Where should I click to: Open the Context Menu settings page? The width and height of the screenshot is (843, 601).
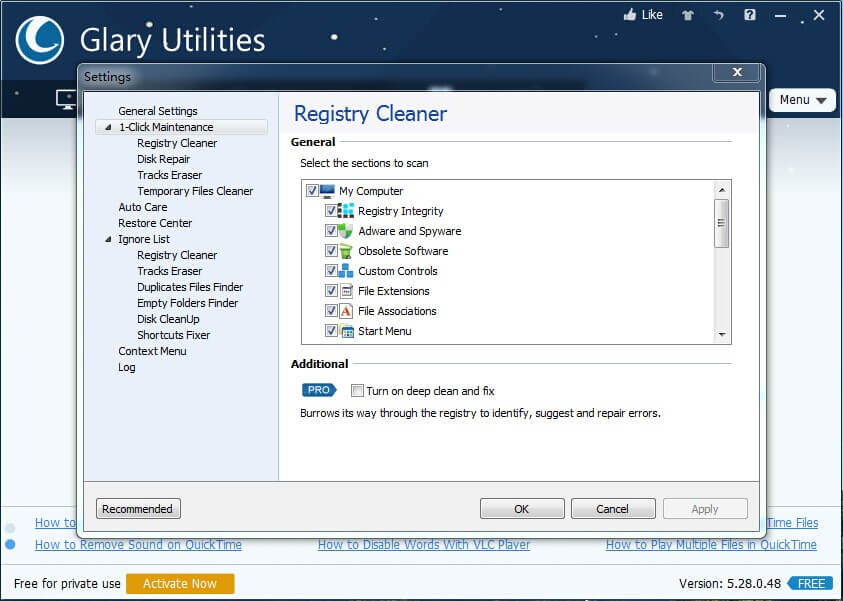[x=152, y=351]
